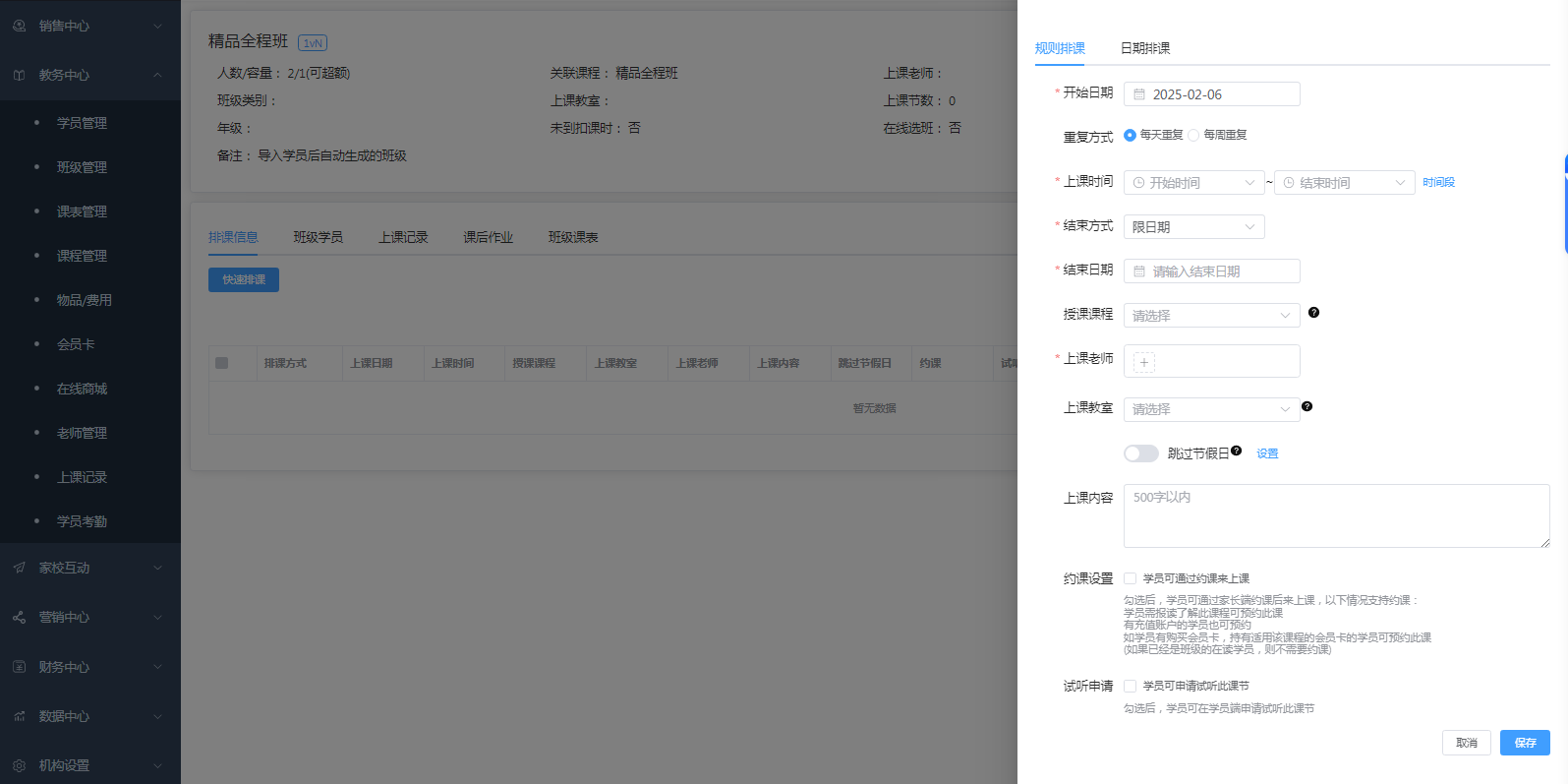Click the 时间段 link
The height and width of the screenshot is (784, 1568).
click(x=1438, y=182)
